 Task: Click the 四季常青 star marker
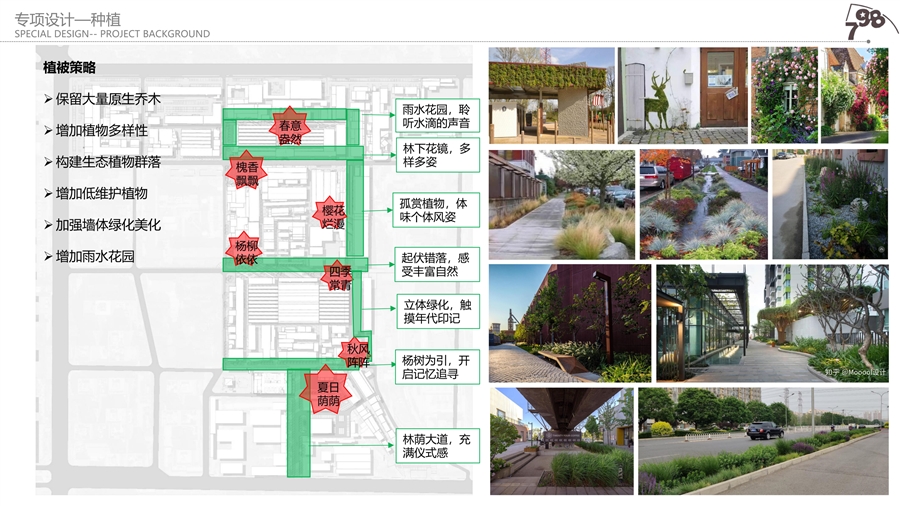[340, 277]
